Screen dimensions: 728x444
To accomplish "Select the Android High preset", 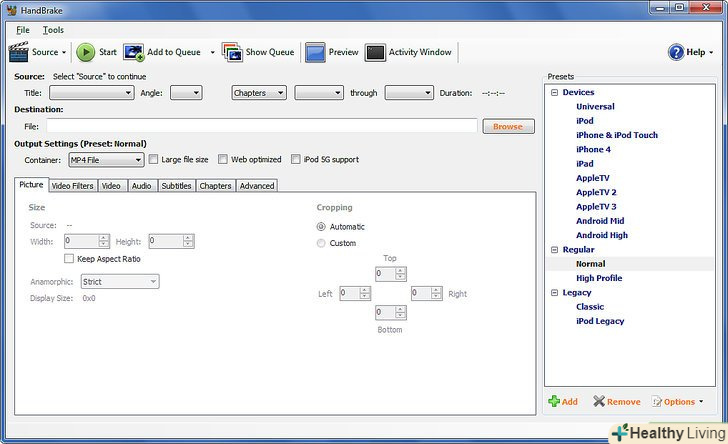I will 602,235.
